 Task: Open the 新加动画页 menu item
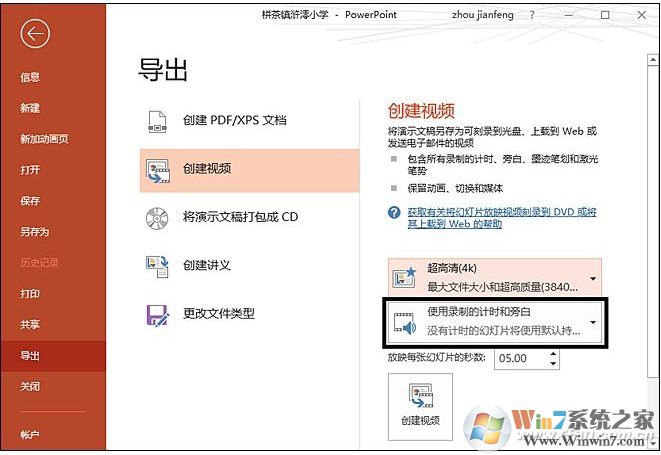coord(44,139)
